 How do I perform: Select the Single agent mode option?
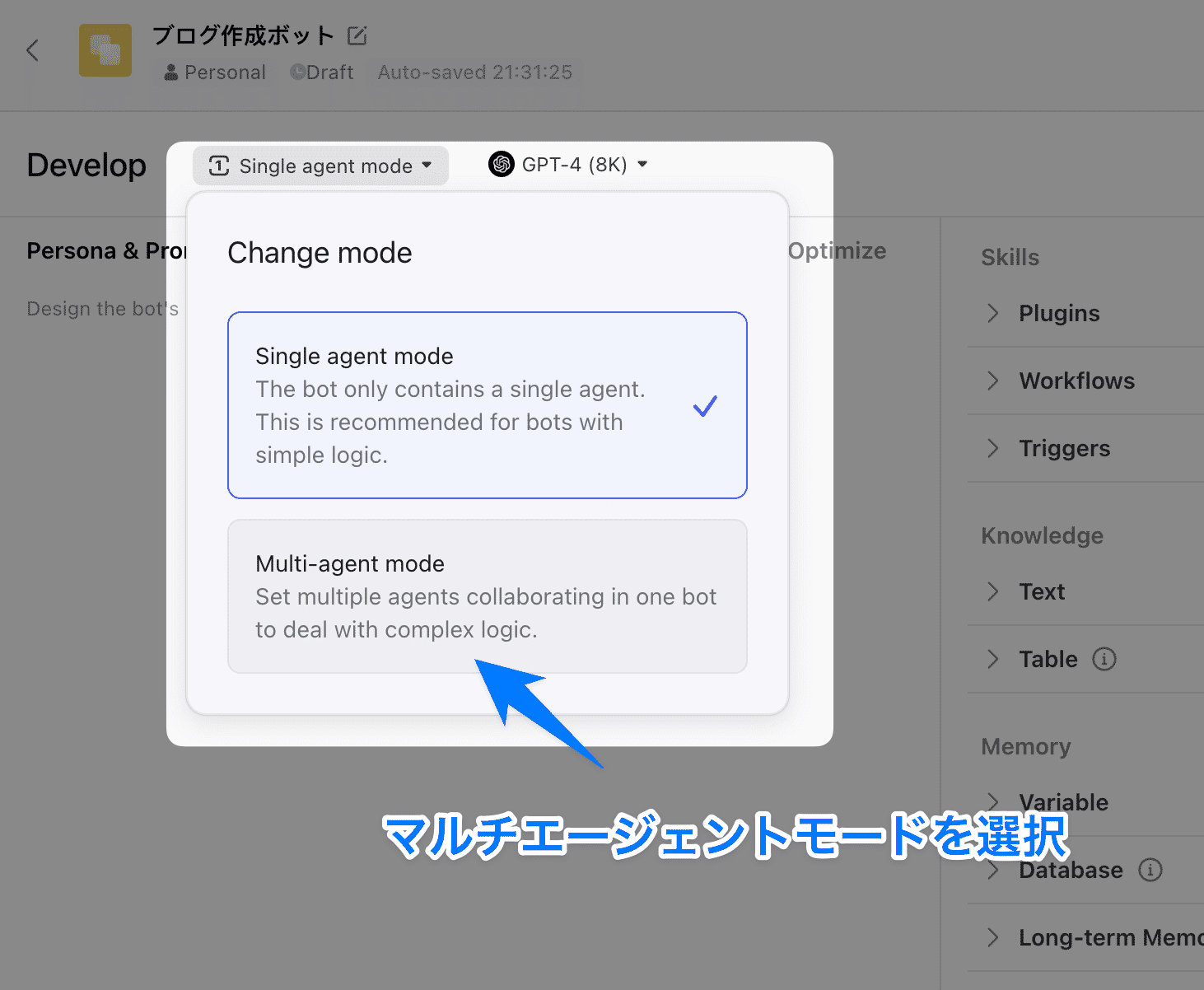(487, 405)
